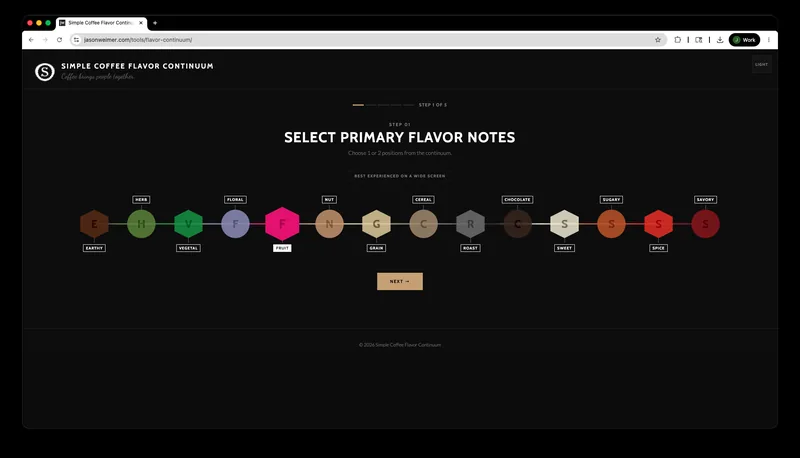Viewport: 800px width, 458px height.
Task: Click the VEGETAL label tag
Action: click(188, 248)
